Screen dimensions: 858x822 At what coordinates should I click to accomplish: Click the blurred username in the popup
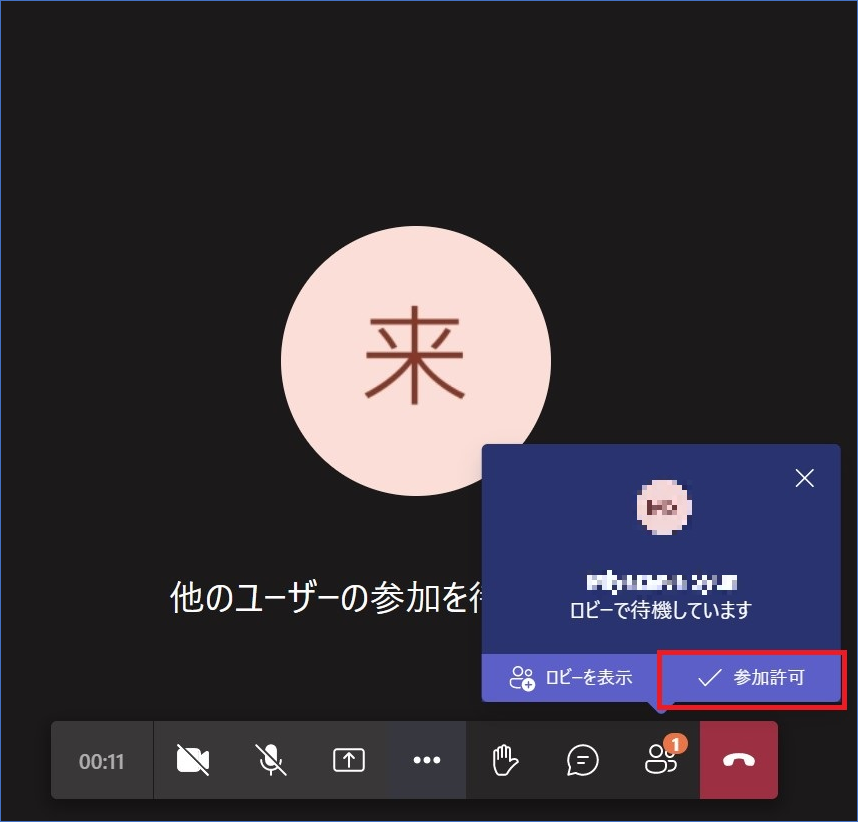[x=662, y=581]
